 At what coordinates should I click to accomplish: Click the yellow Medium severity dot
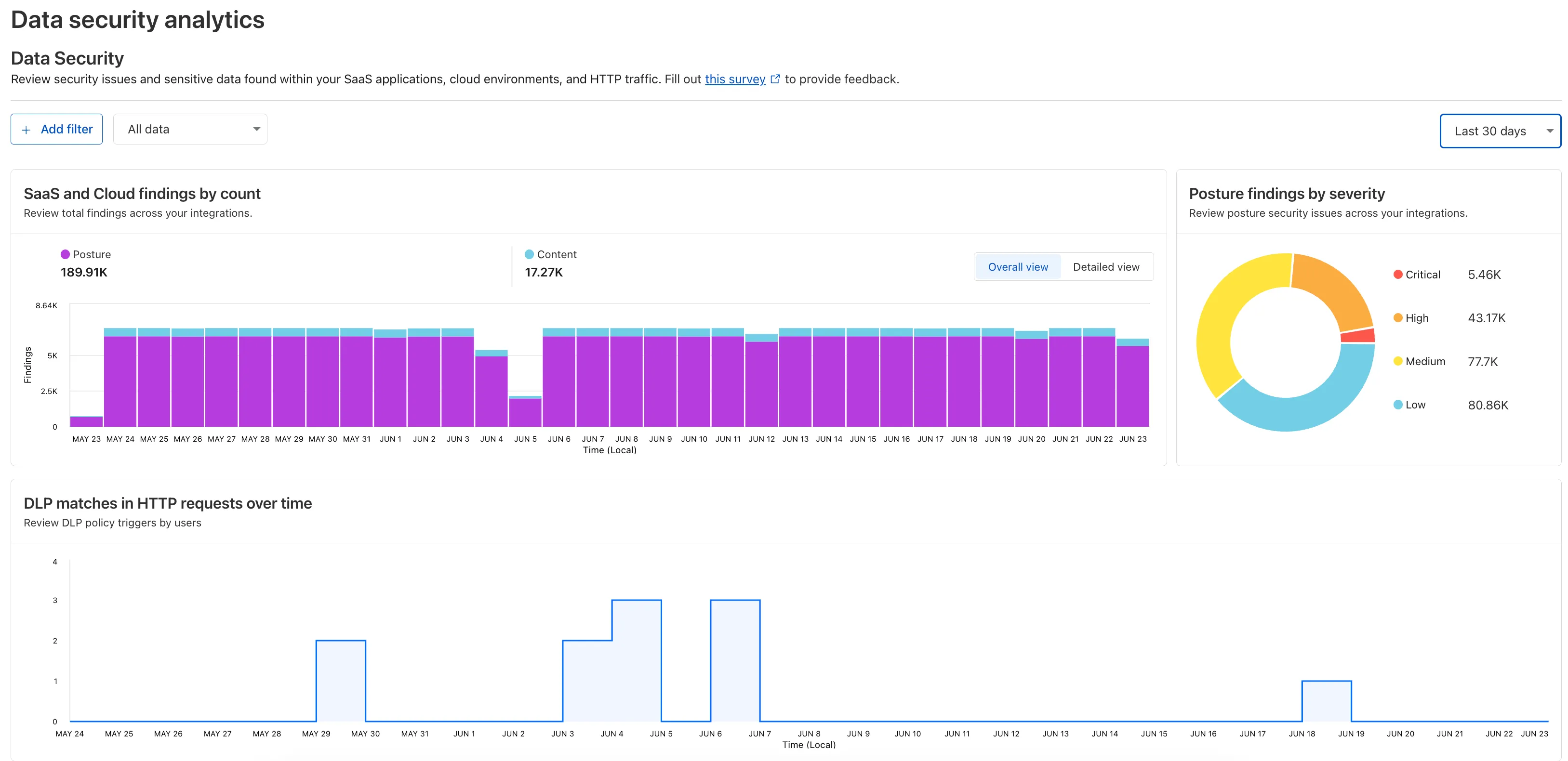(1397, 361)
